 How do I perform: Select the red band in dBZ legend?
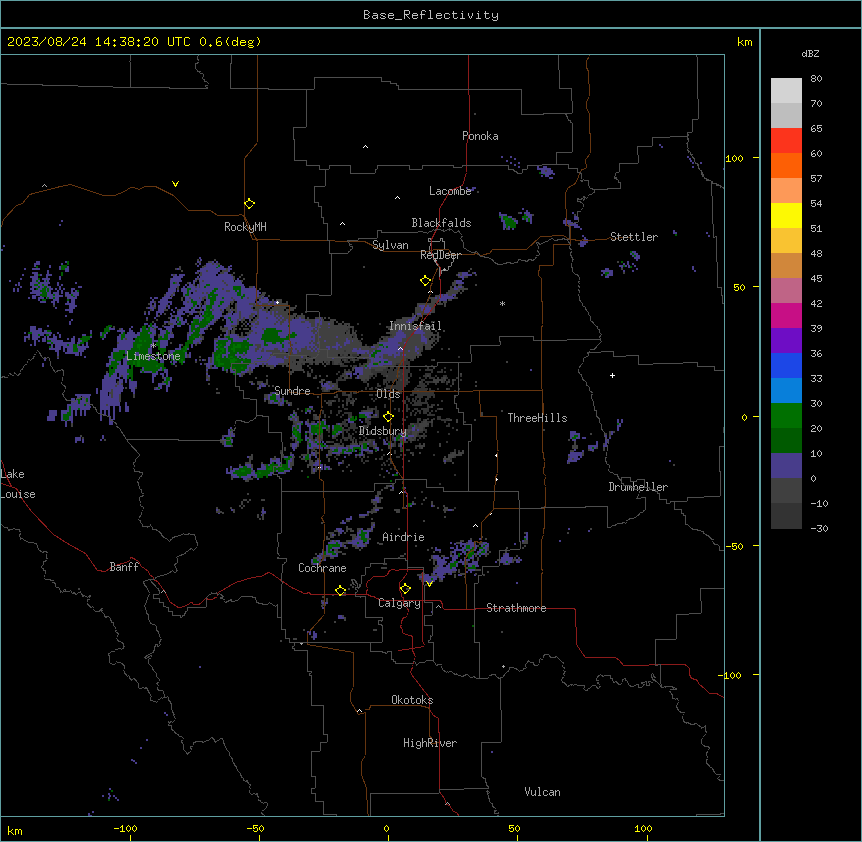[786, 140]
